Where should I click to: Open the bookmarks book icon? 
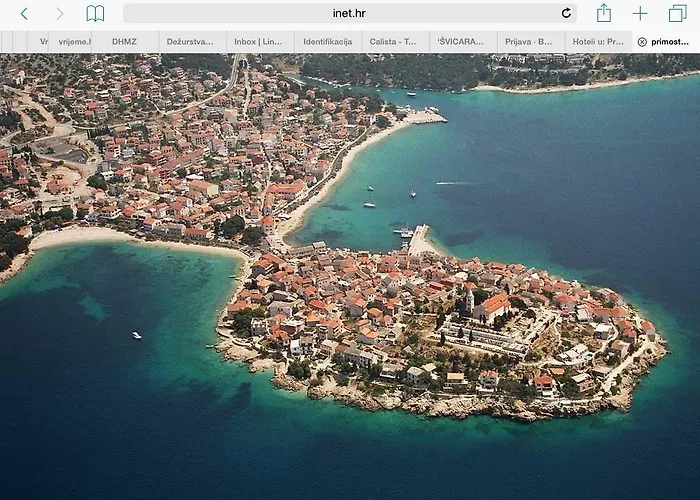(x=95, y=14)
